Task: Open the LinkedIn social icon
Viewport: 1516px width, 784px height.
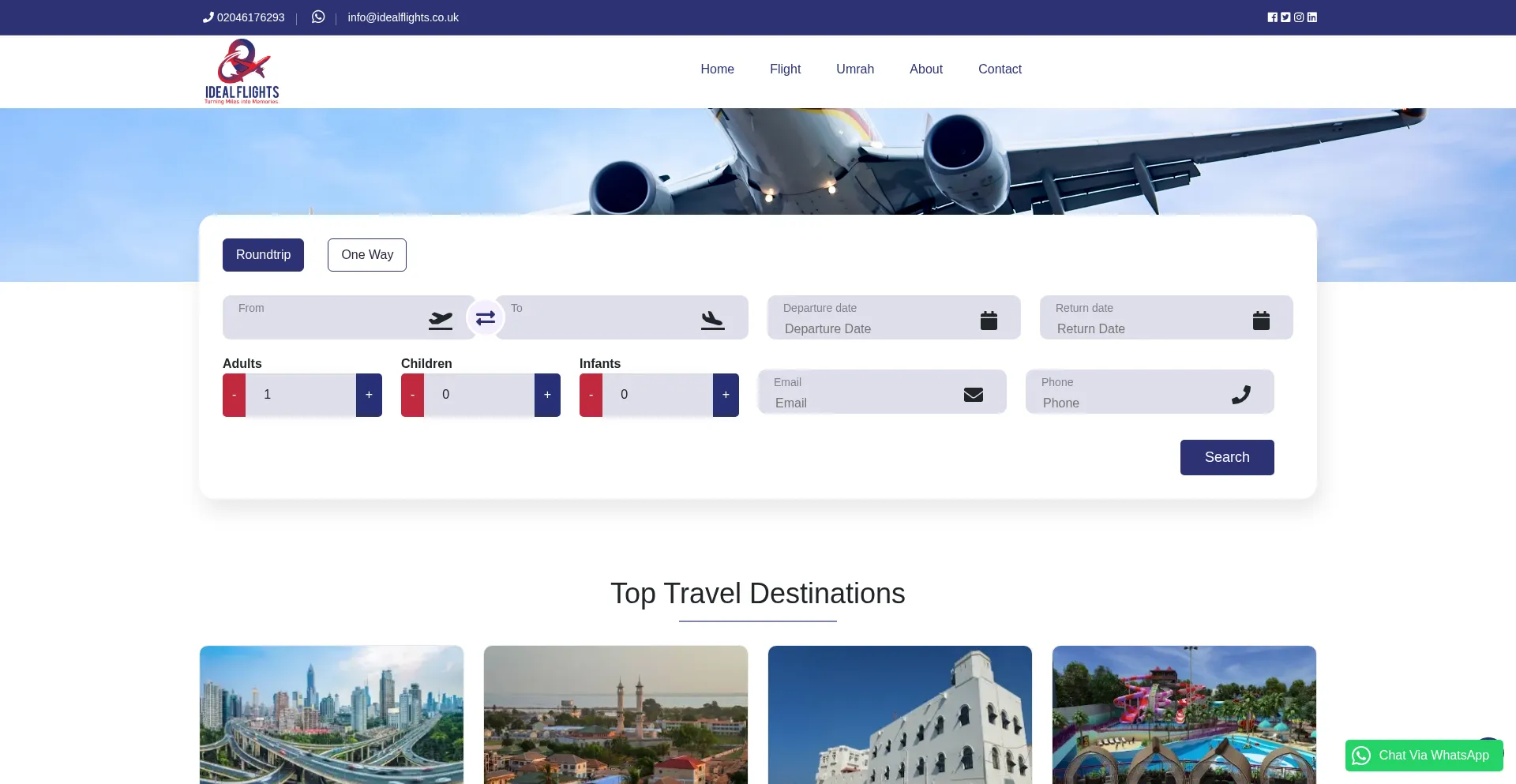Action: [x=1312, y=17]
